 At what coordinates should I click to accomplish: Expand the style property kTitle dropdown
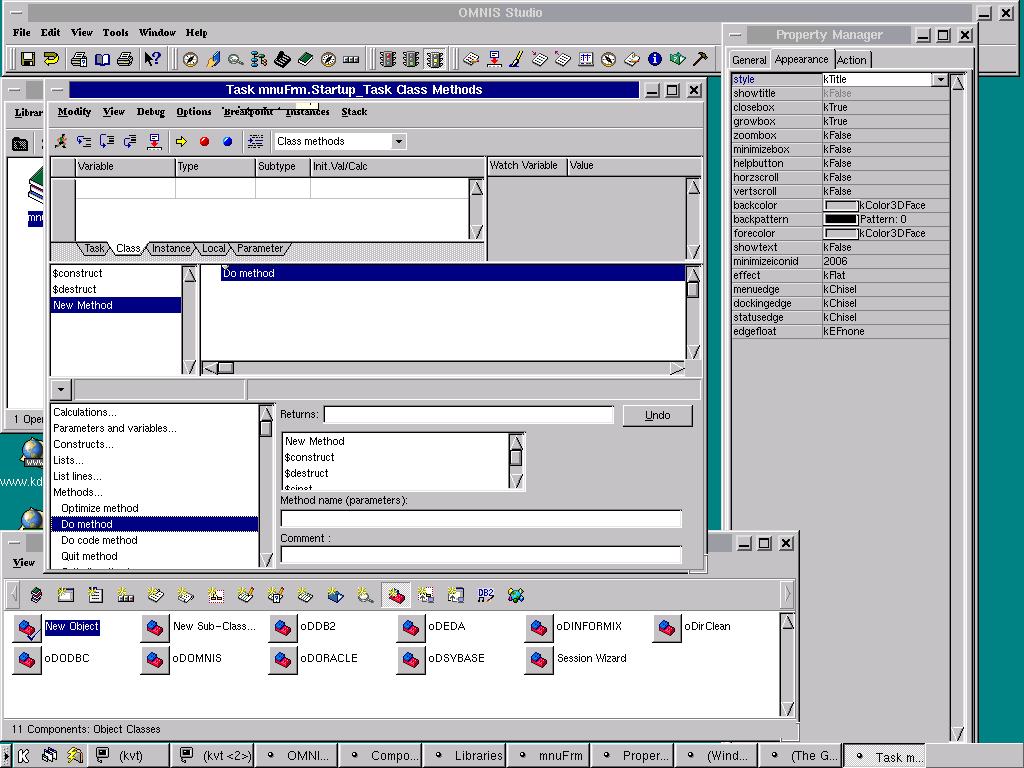pyautogui.click(x=940, y=79)
